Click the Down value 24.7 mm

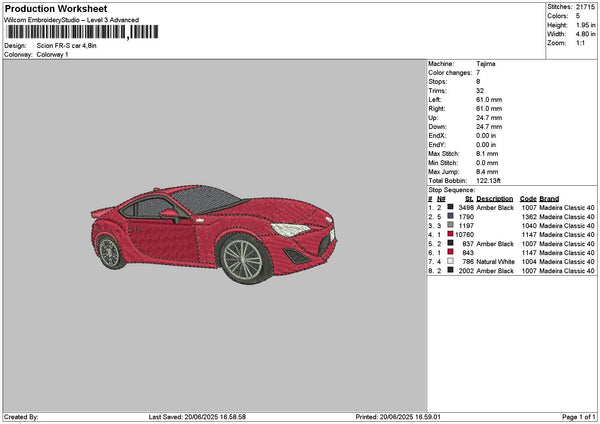click(x=489, y=127)
